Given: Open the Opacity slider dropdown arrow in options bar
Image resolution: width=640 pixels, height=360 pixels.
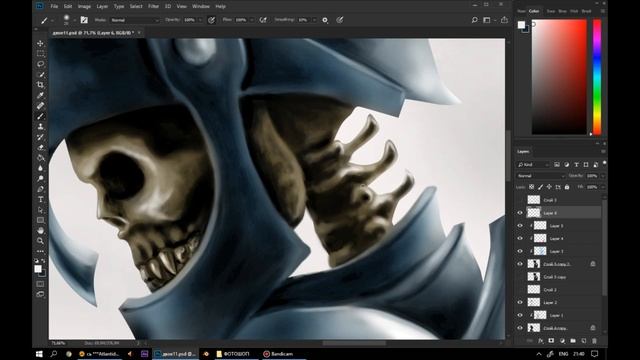Looking at the screenshot, I should tap(200, 20).
